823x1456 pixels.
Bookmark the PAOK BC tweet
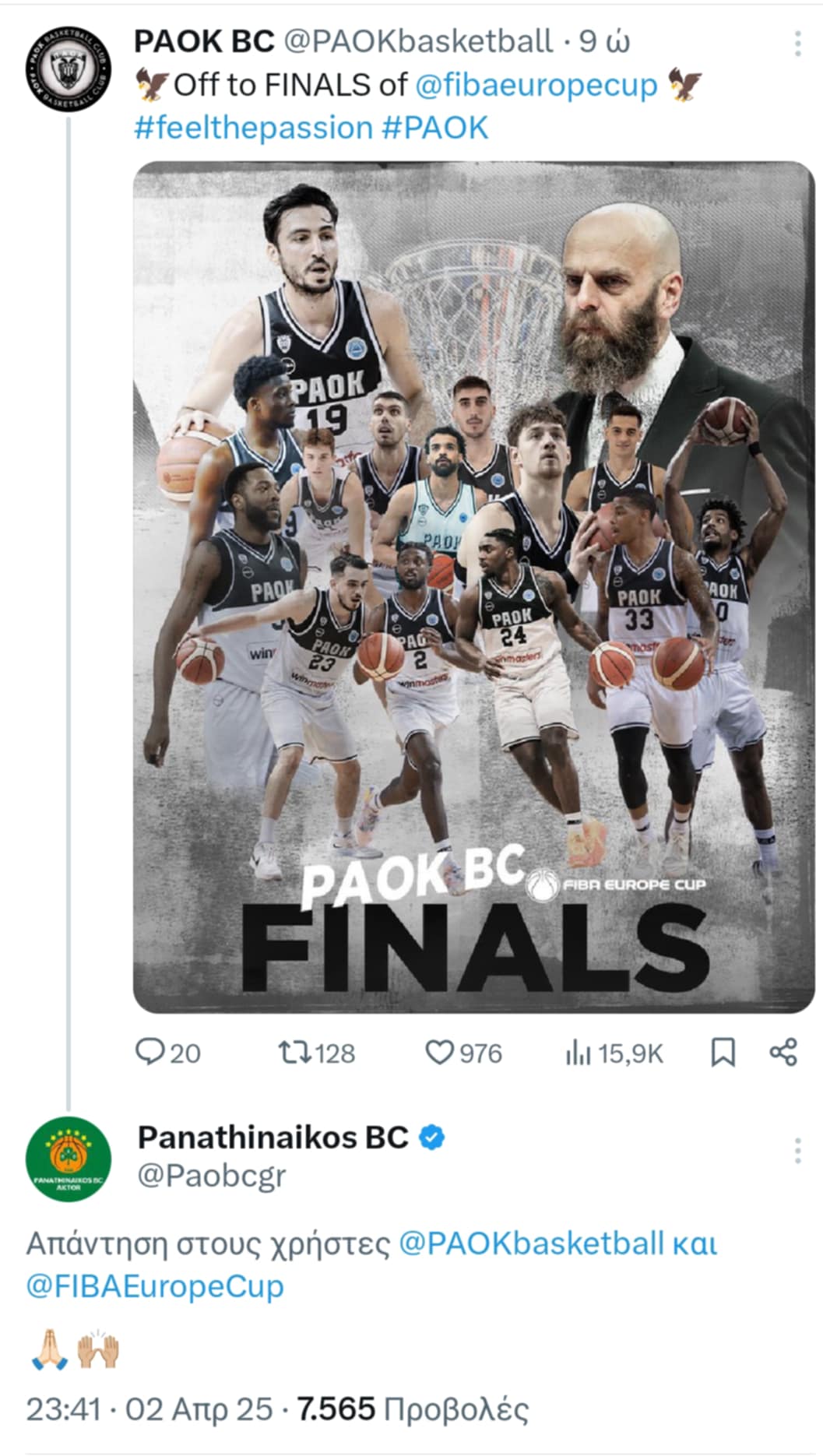click(723, 1053)
